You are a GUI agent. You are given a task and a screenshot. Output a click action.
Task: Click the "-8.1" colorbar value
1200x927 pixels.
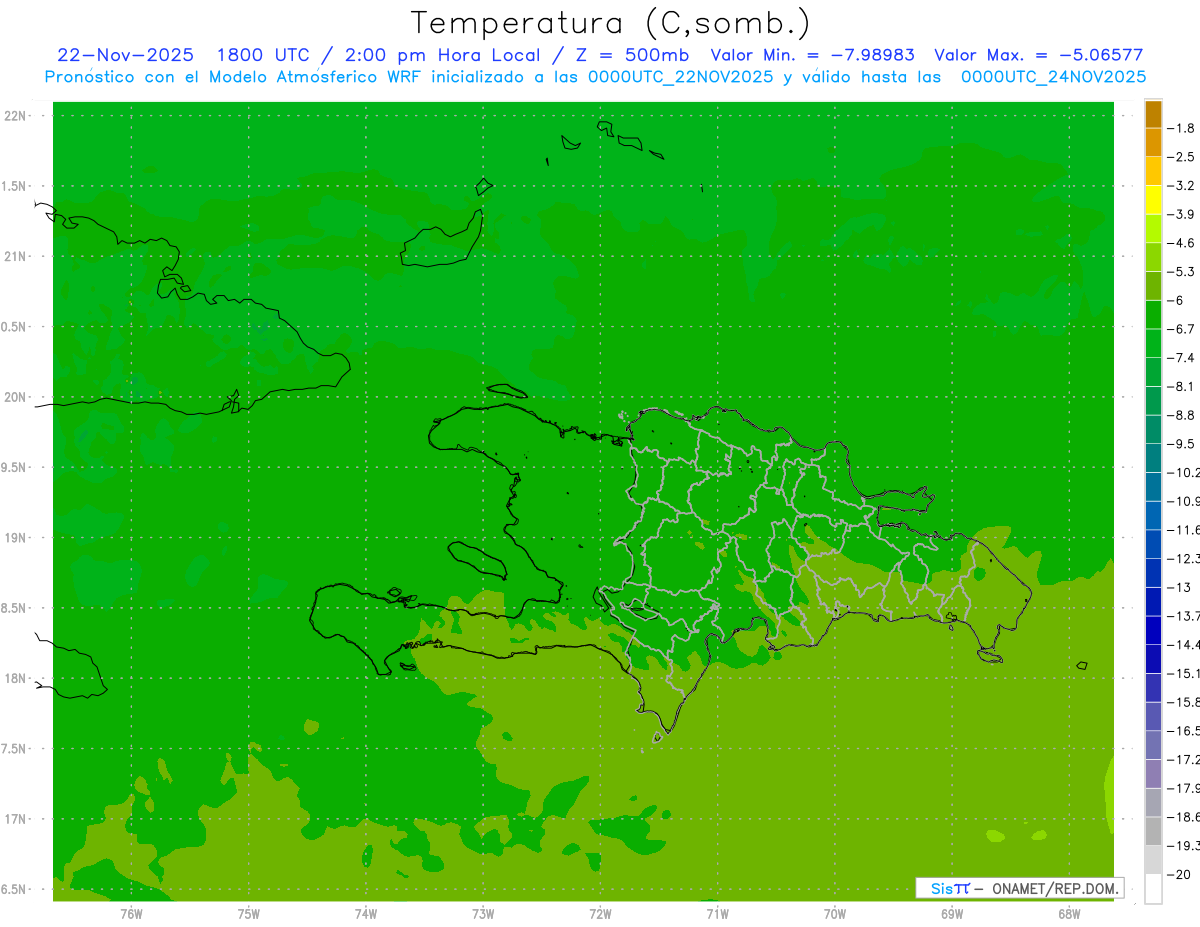click(1182, 386)
